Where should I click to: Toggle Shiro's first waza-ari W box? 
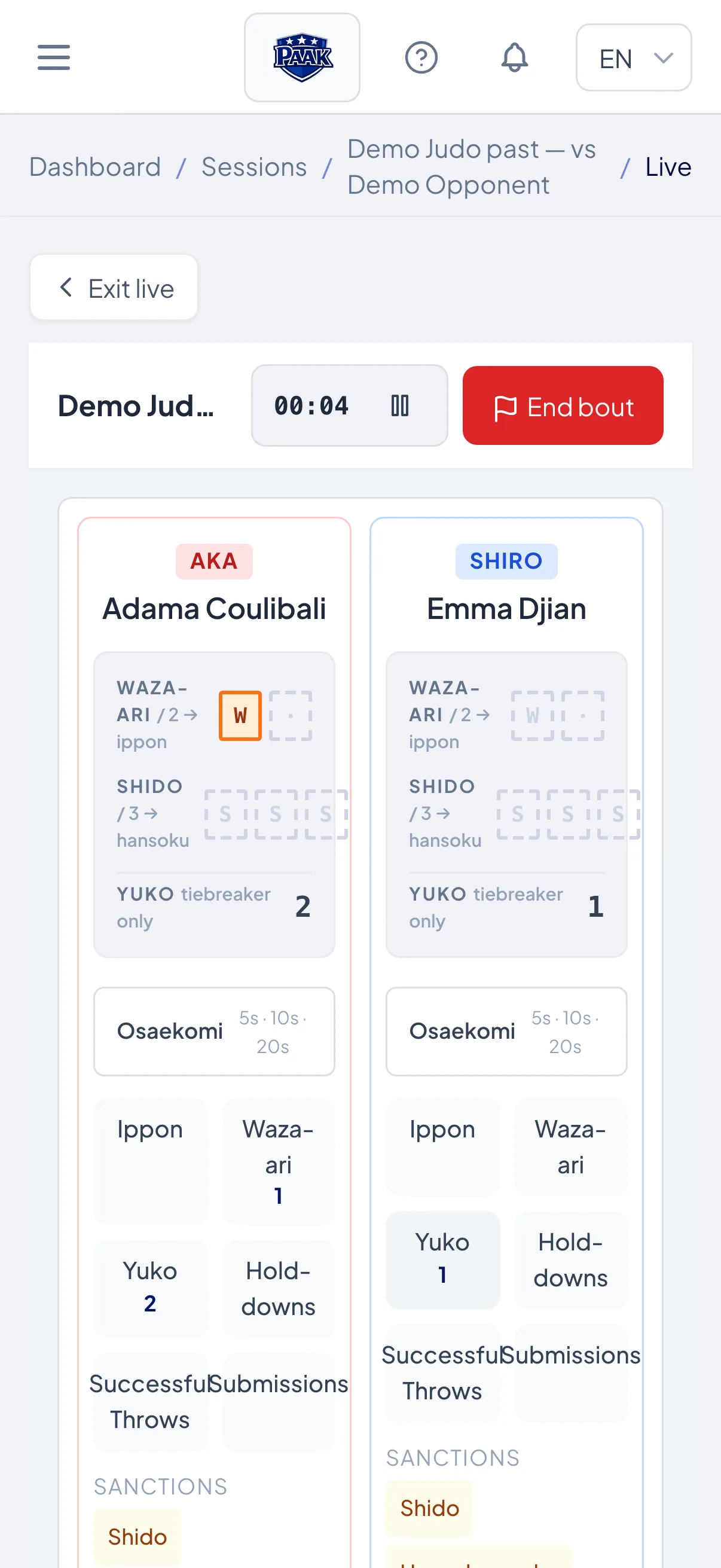(533, 716)
